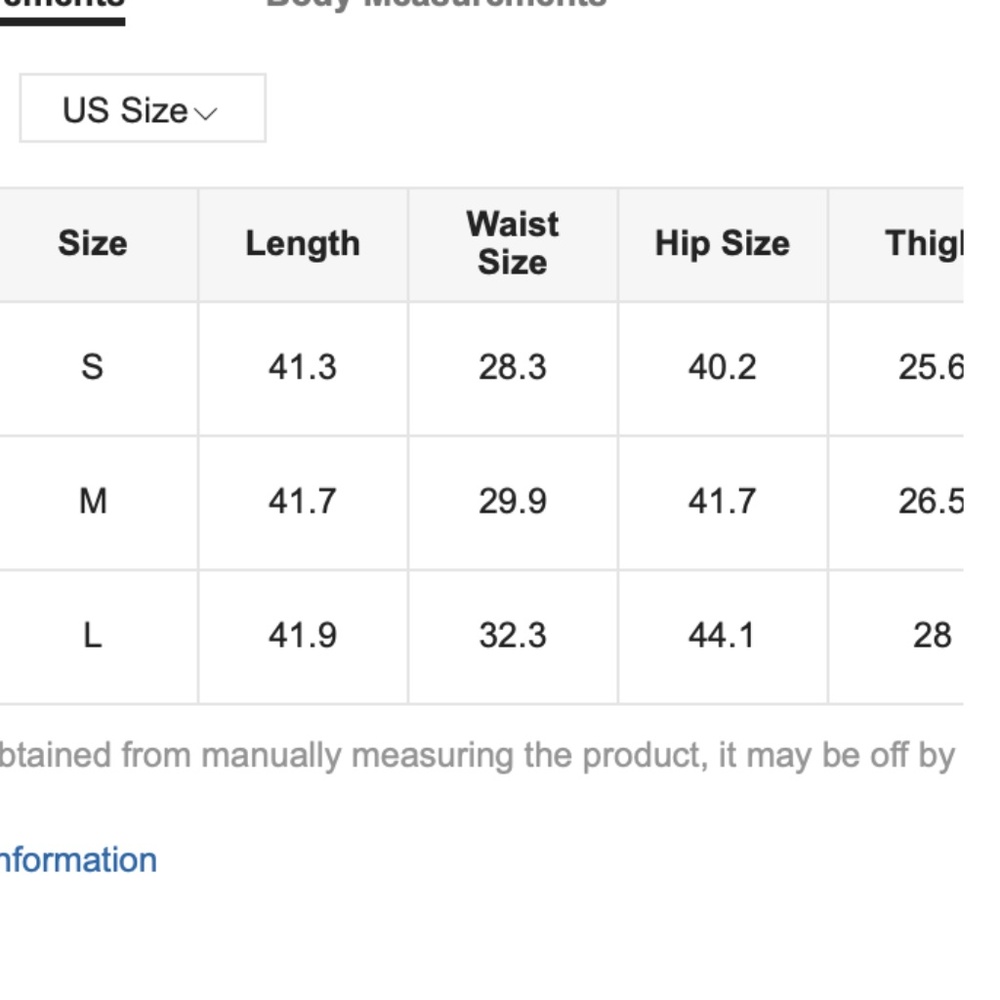Click the Size column header
Viewport: 1000px width, 1000px height.
(93, 243)
